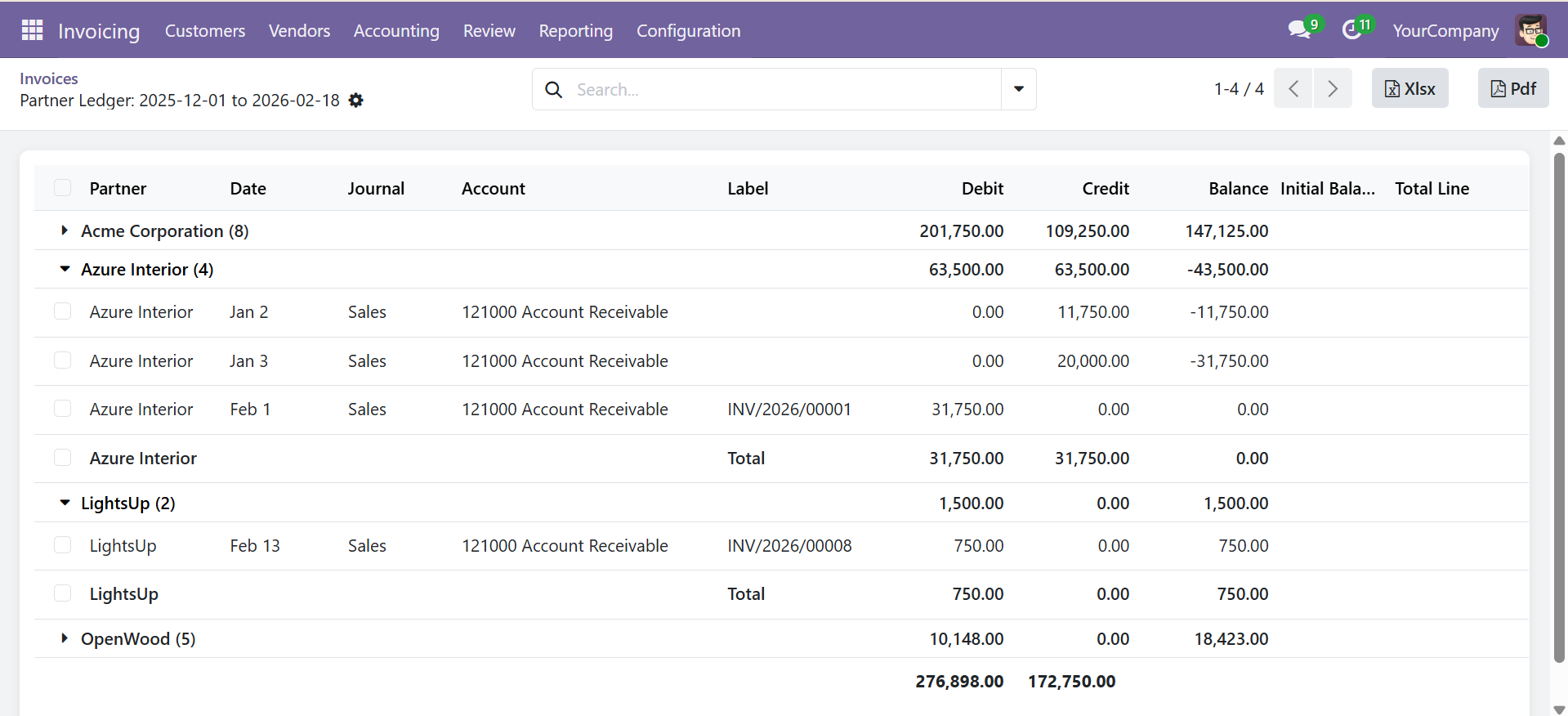Screen dimensions: 1568x716
Task: Click the INV/2026/00001 label cell
Action: coord(789,409)
